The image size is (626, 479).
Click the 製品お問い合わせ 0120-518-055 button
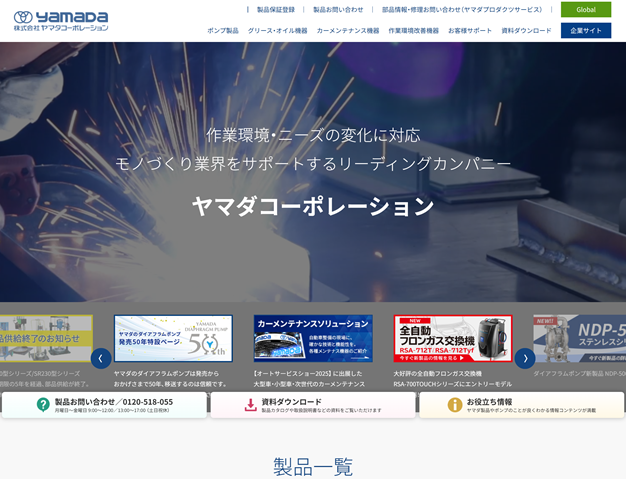click(x=104, y=405)
